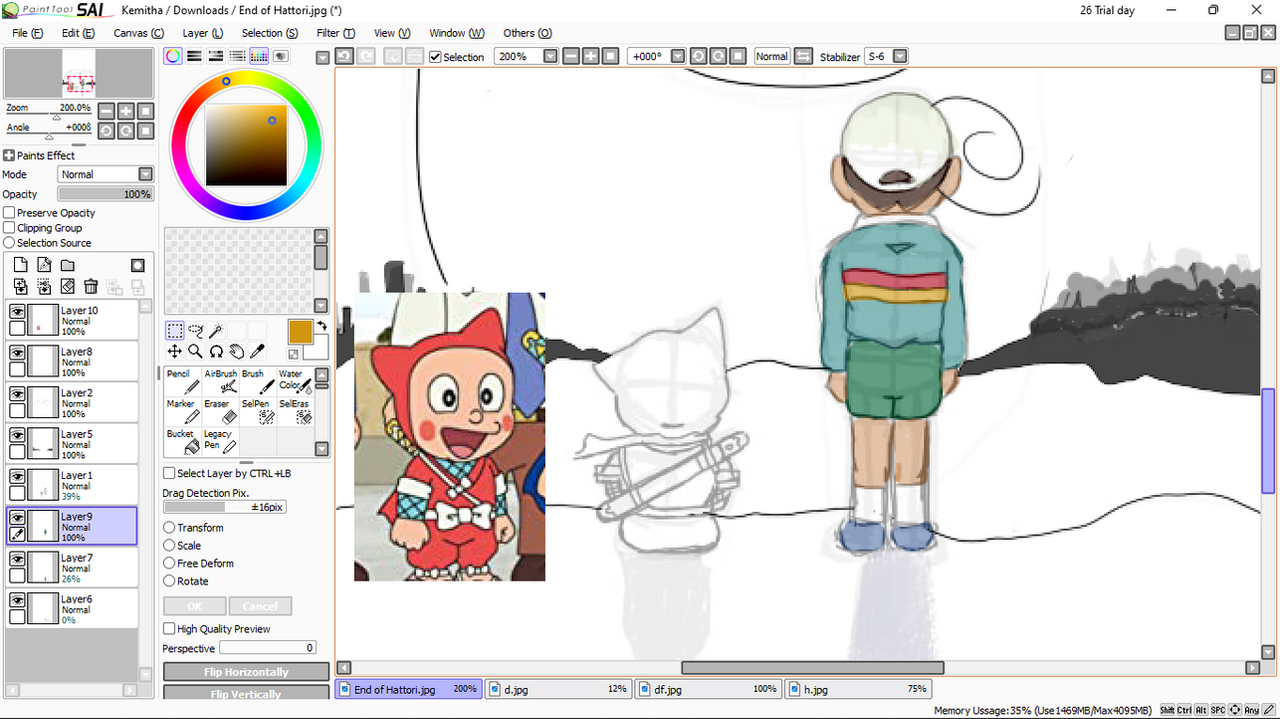This screenshot has height=719, width=1280.
Task: Switch to the df.jpg document tab
Action: point(708,689)
